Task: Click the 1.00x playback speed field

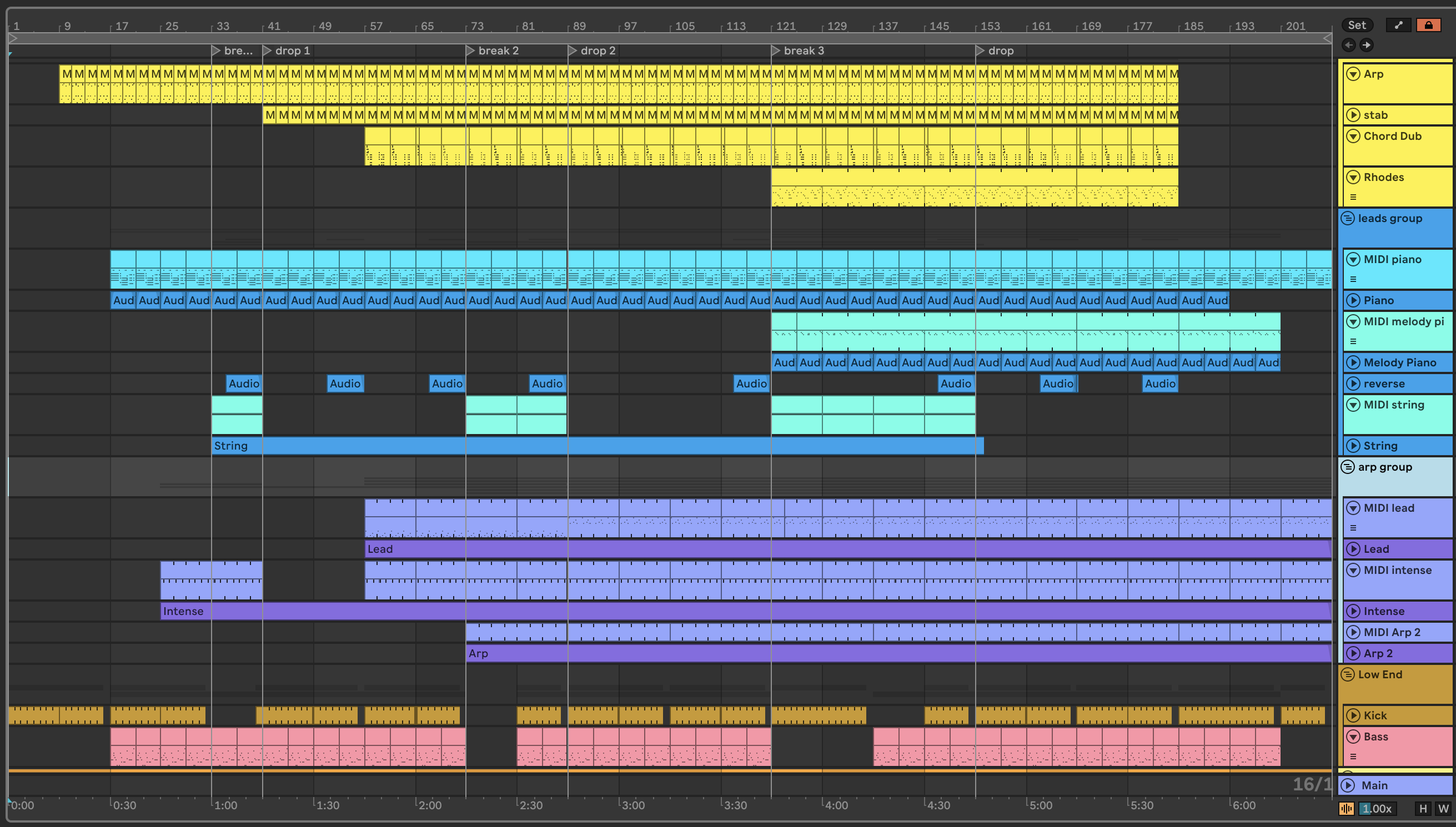Action: pos(1377,809)
